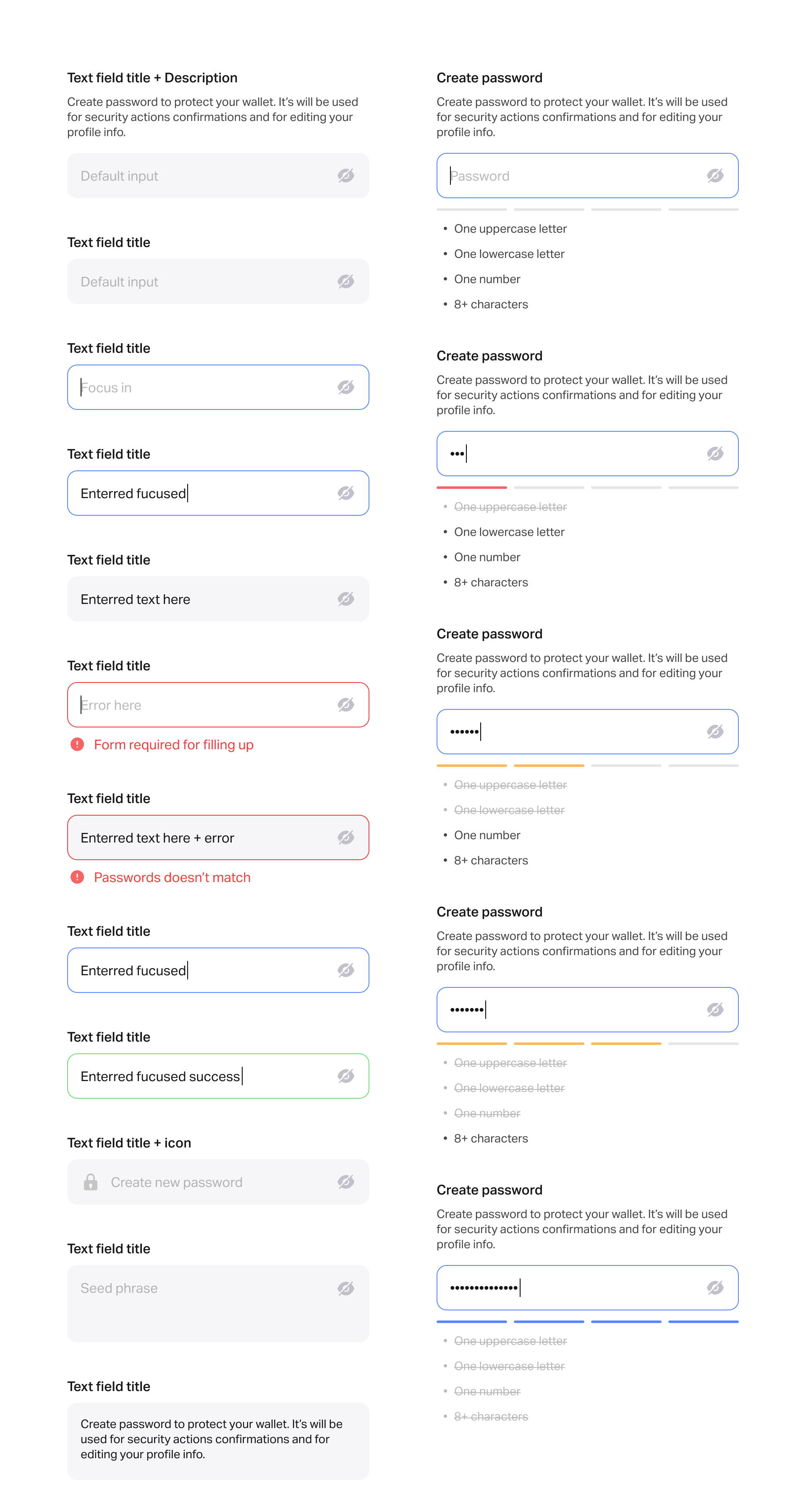This screenshot has height=1512, width=806.
Task: Show password in the top Password field
Action: (x=715, y=176)
